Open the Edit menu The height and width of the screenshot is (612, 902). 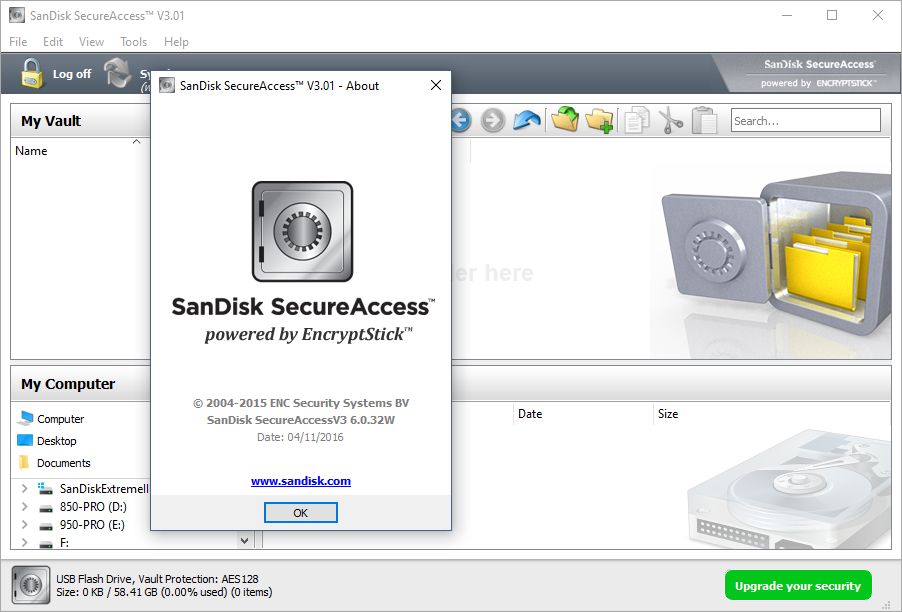click(53, 41)
